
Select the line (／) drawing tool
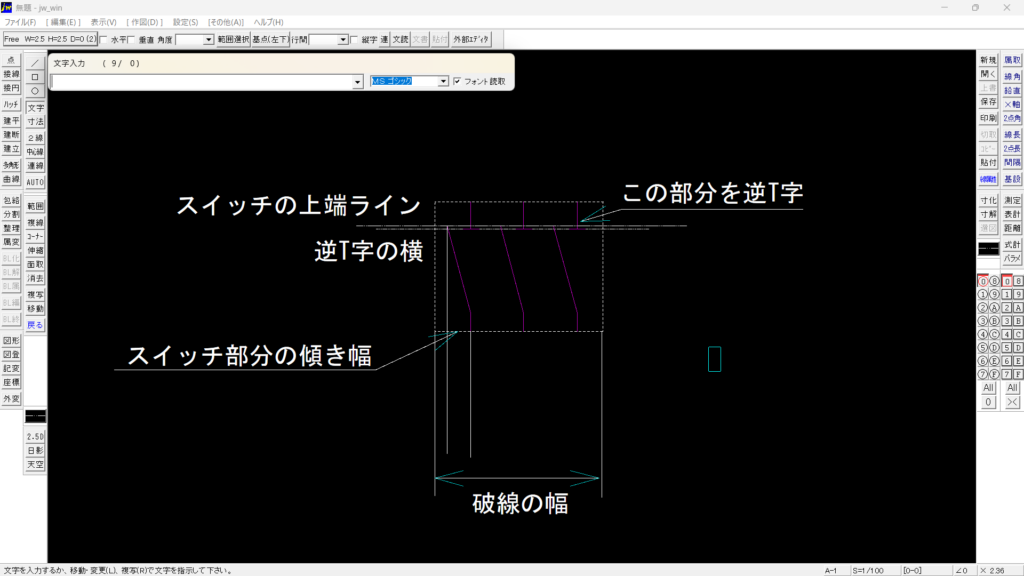click(35, 61)
